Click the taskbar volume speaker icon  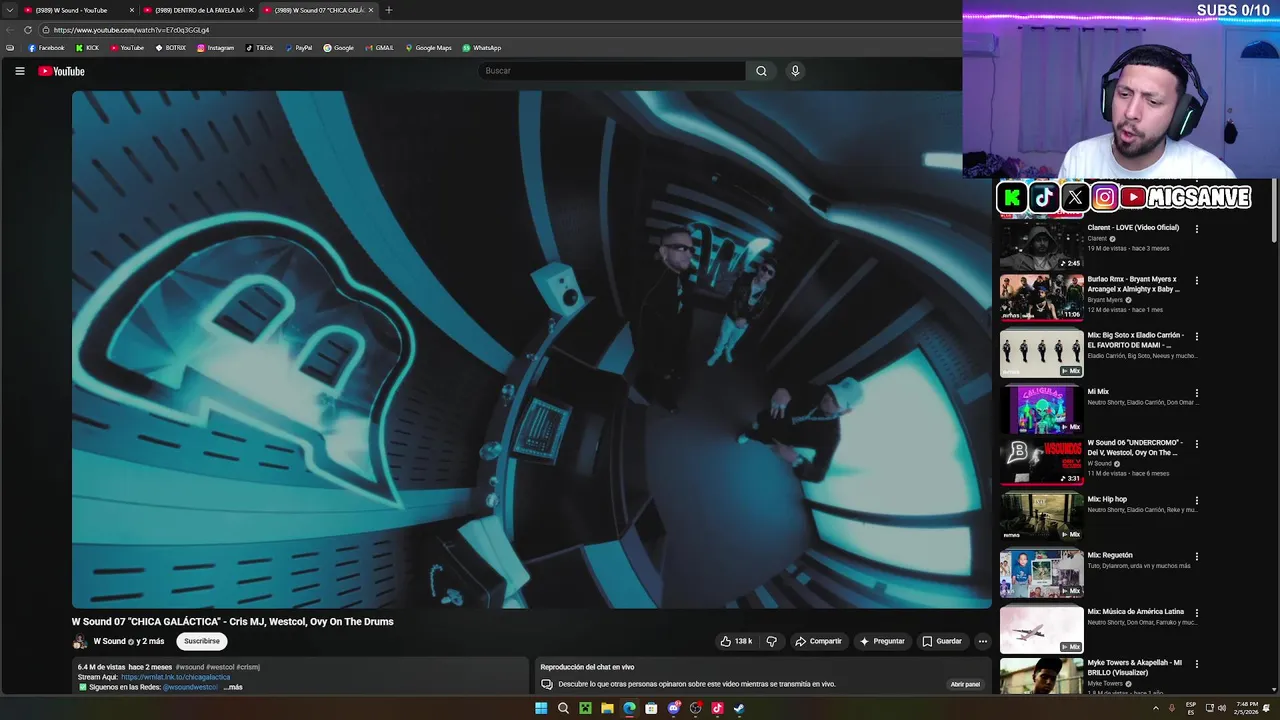[1222, 708]
